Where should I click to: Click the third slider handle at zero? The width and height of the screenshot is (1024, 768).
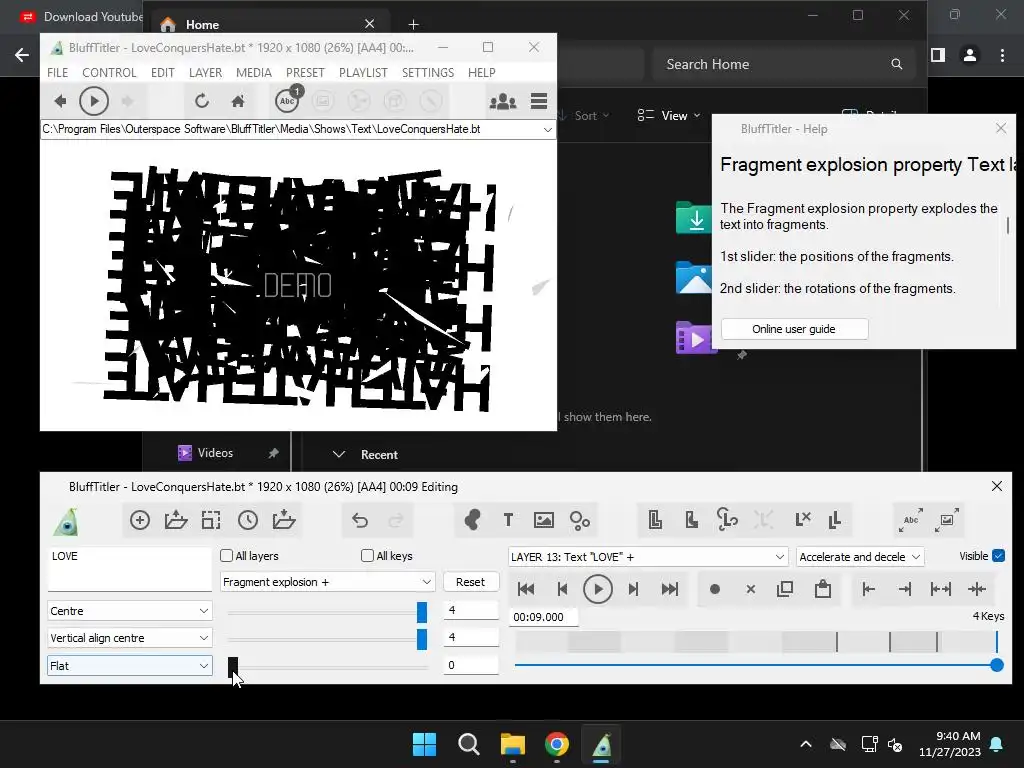pyautogui.click(x=232, y=667)
